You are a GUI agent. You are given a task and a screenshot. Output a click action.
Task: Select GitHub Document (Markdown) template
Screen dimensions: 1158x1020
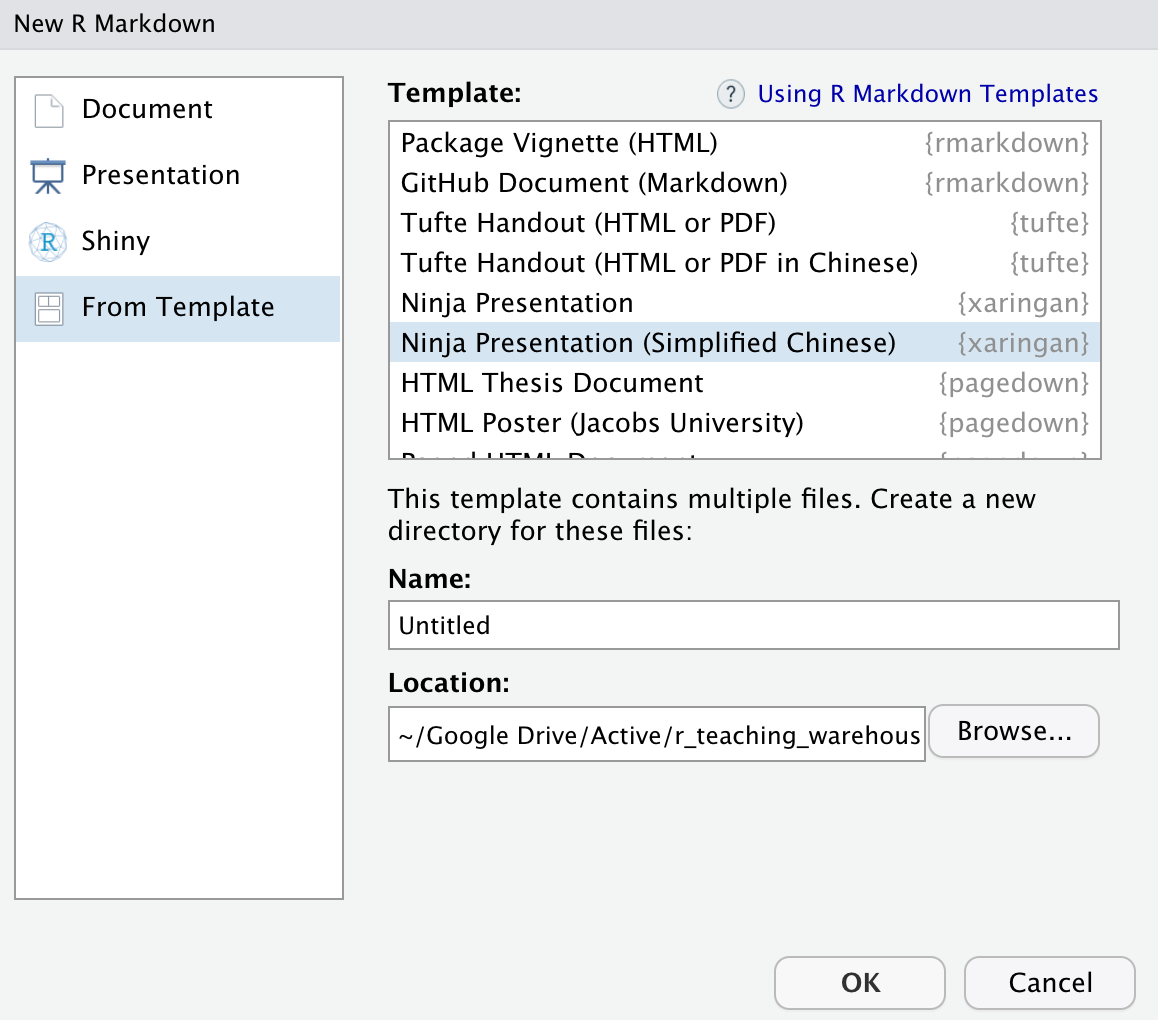pyautogui.click(x=744, y=182)
